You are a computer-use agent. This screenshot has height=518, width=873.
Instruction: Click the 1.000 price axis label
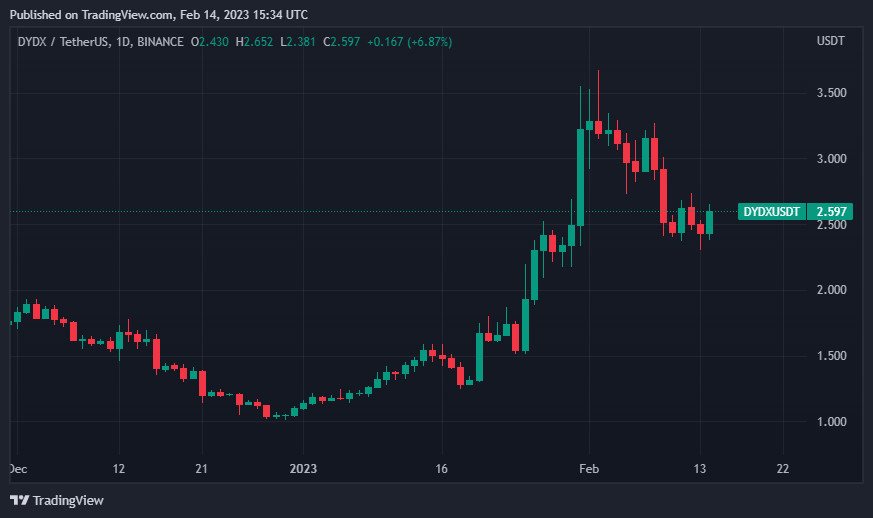click(x=831, y=422)
